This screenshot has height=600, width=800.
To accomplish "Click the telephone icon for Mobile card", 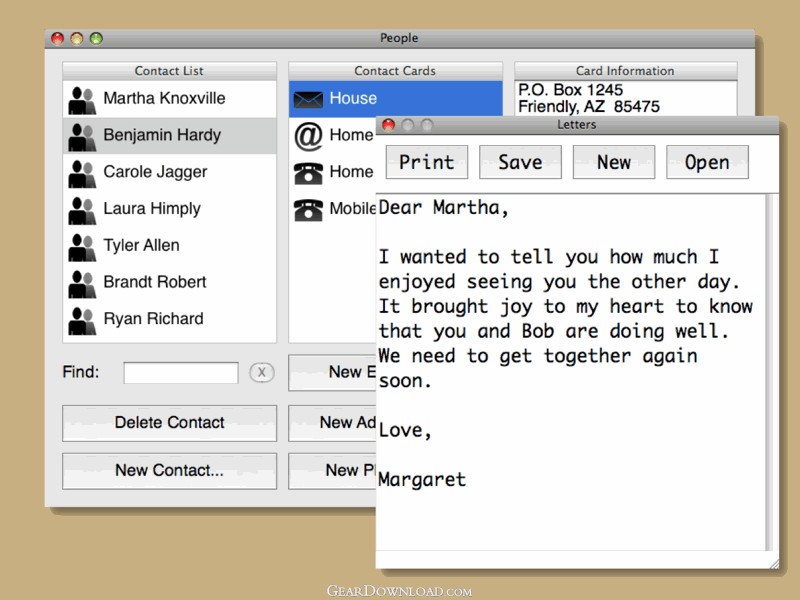I will (x=308, y=209).
